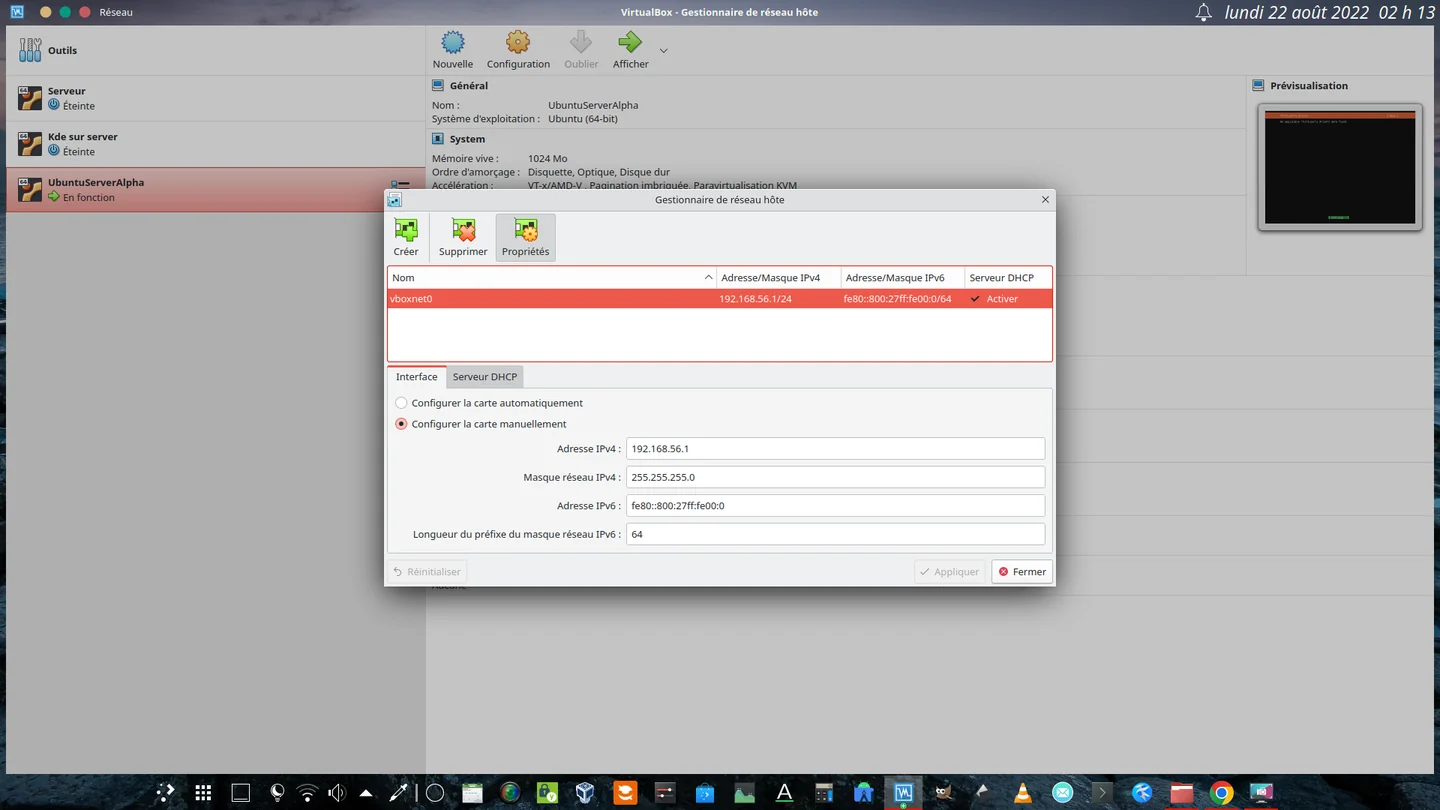Click the Général section icon
1440x810 pixels.
pos(438,86)
